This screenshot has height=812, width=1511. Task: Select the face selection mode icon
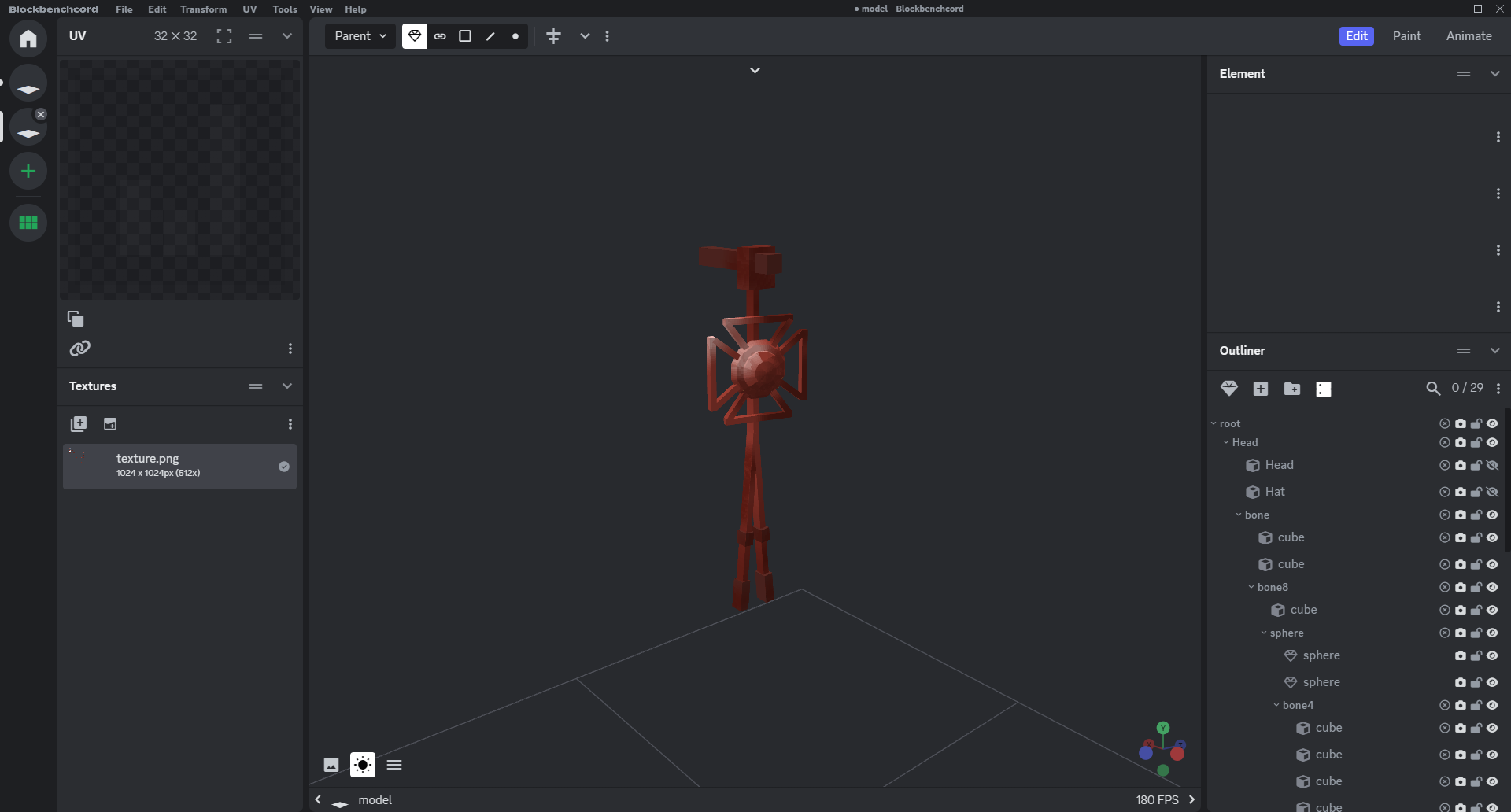click(x=465, y=36)
